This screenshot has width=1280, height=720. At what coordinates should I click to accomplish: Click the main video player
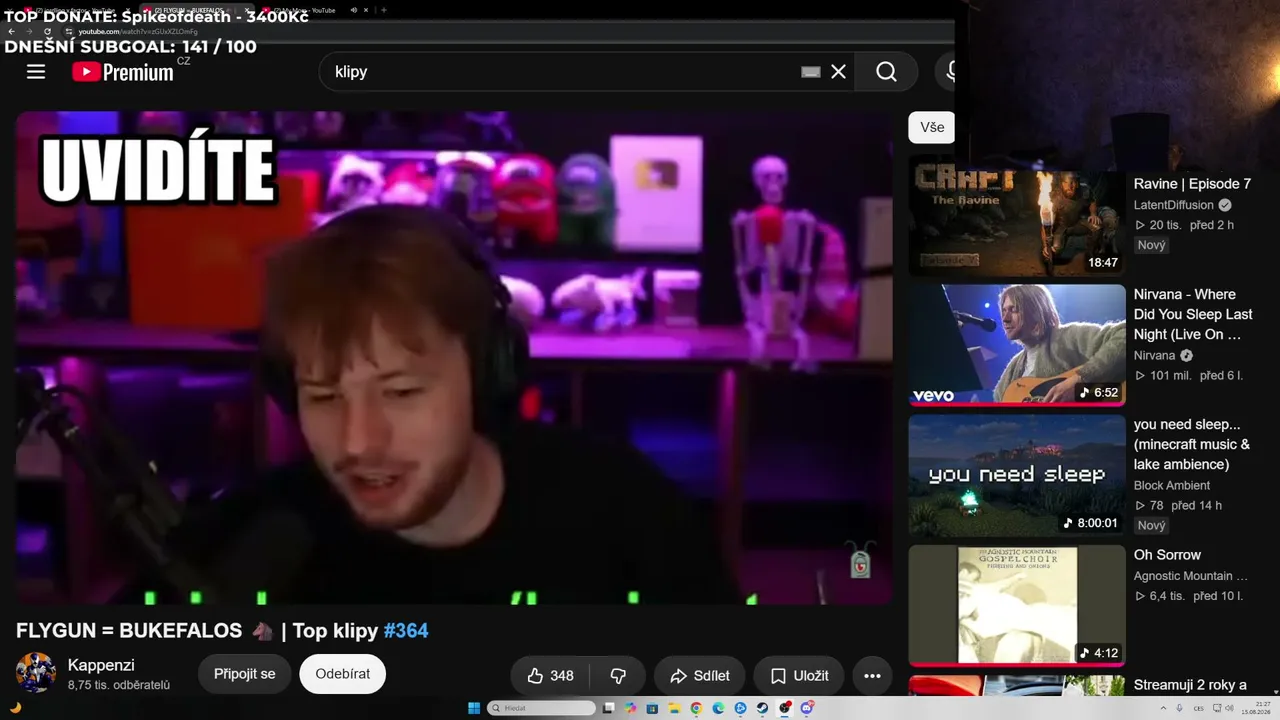pos(454,357)
